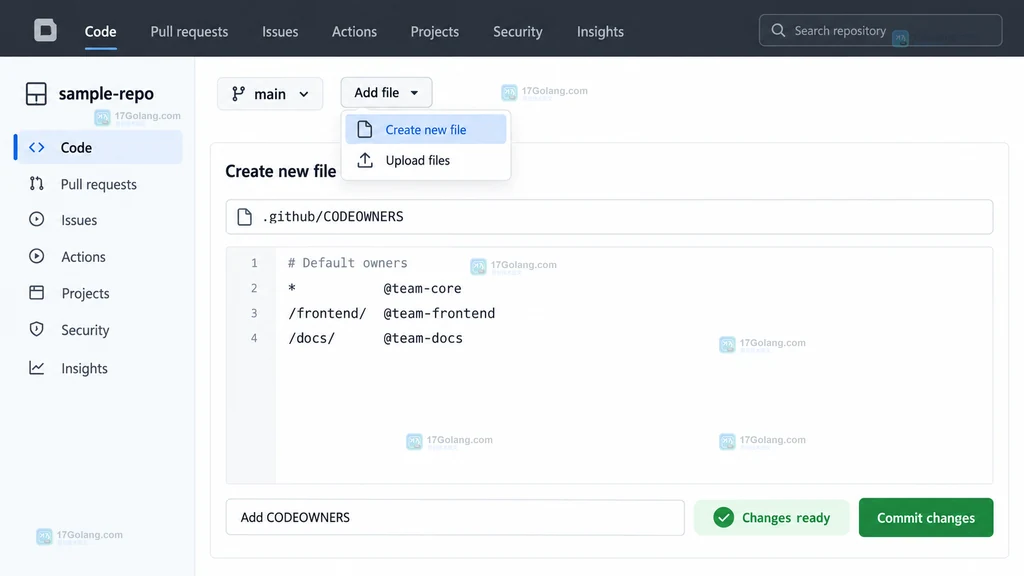Switch to Pull requests top tab
1024x576 pixels.
click(189, 31)
